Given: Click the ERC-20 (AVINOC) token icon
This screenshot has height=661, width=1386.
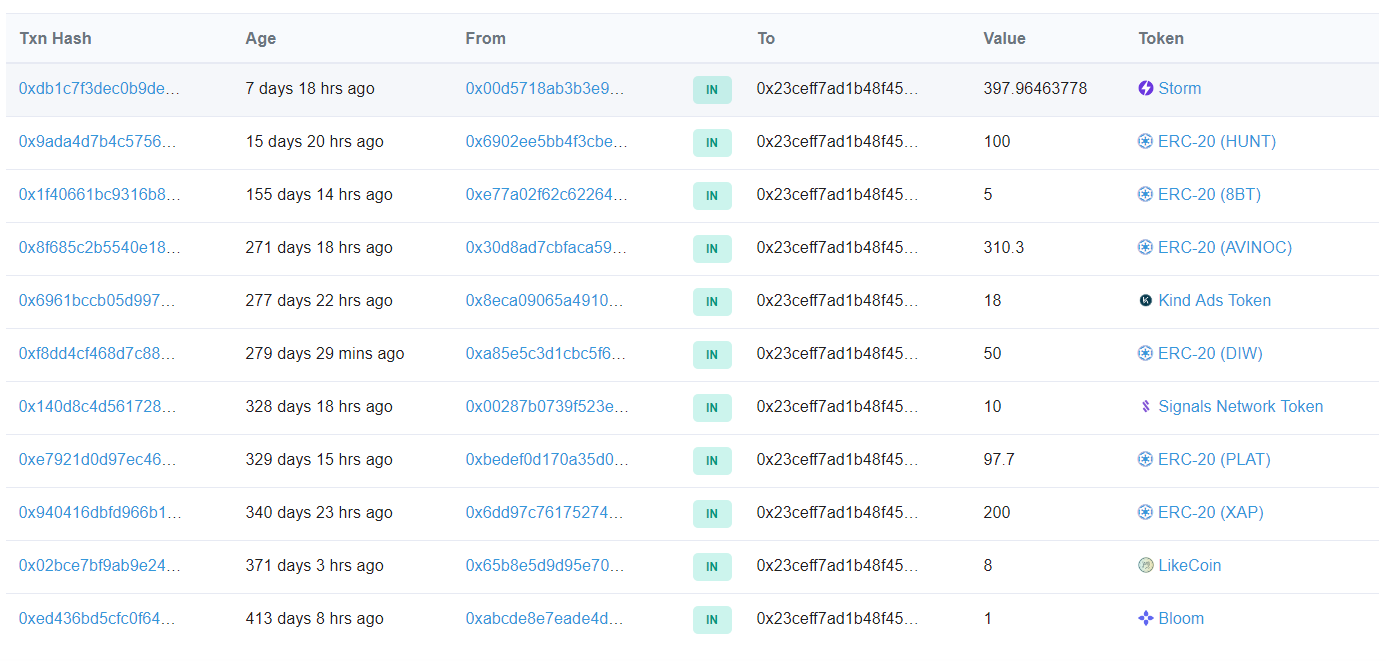Looking at the screenshot, I should coord(1146,247).
